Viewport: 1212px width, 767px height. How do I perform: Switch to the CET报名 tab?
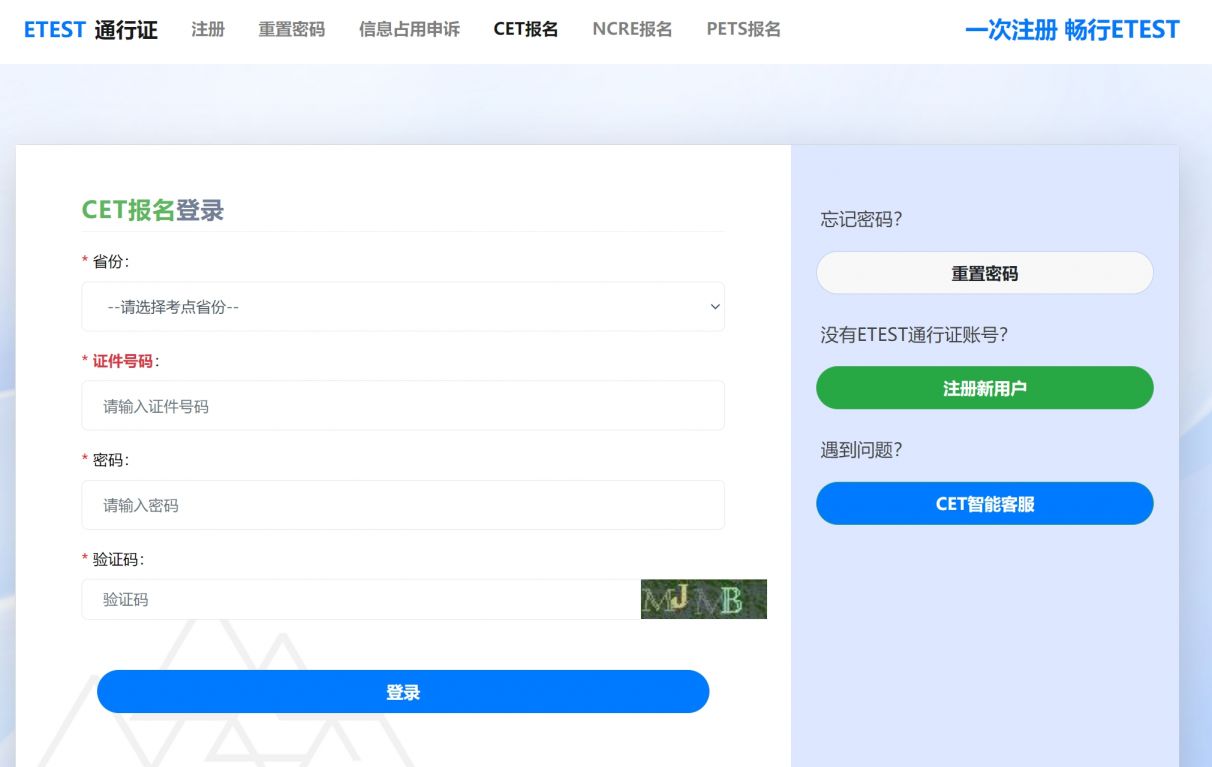[x=525, y=29]
